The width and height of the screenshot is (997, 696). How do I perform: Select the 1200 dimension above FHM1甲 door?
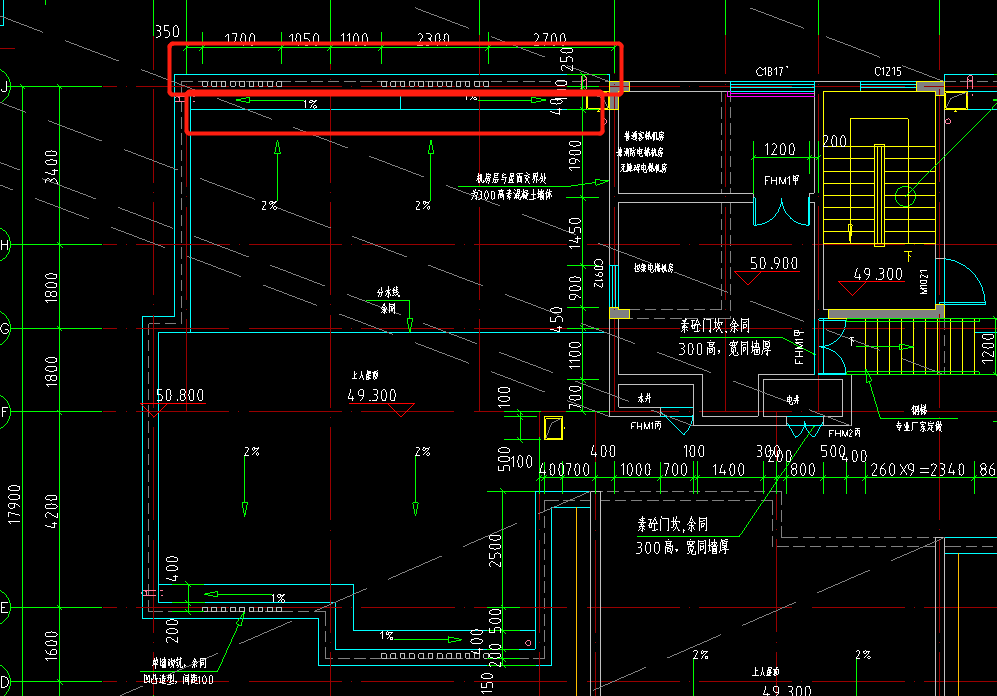coord(780,149)
